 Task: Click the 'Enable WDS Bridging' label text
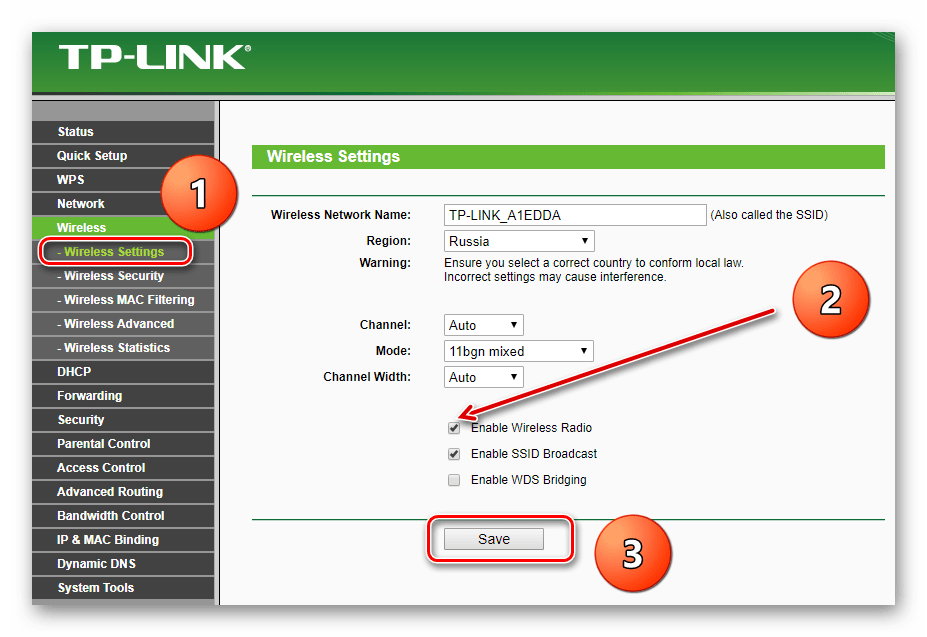coord(529,480)
